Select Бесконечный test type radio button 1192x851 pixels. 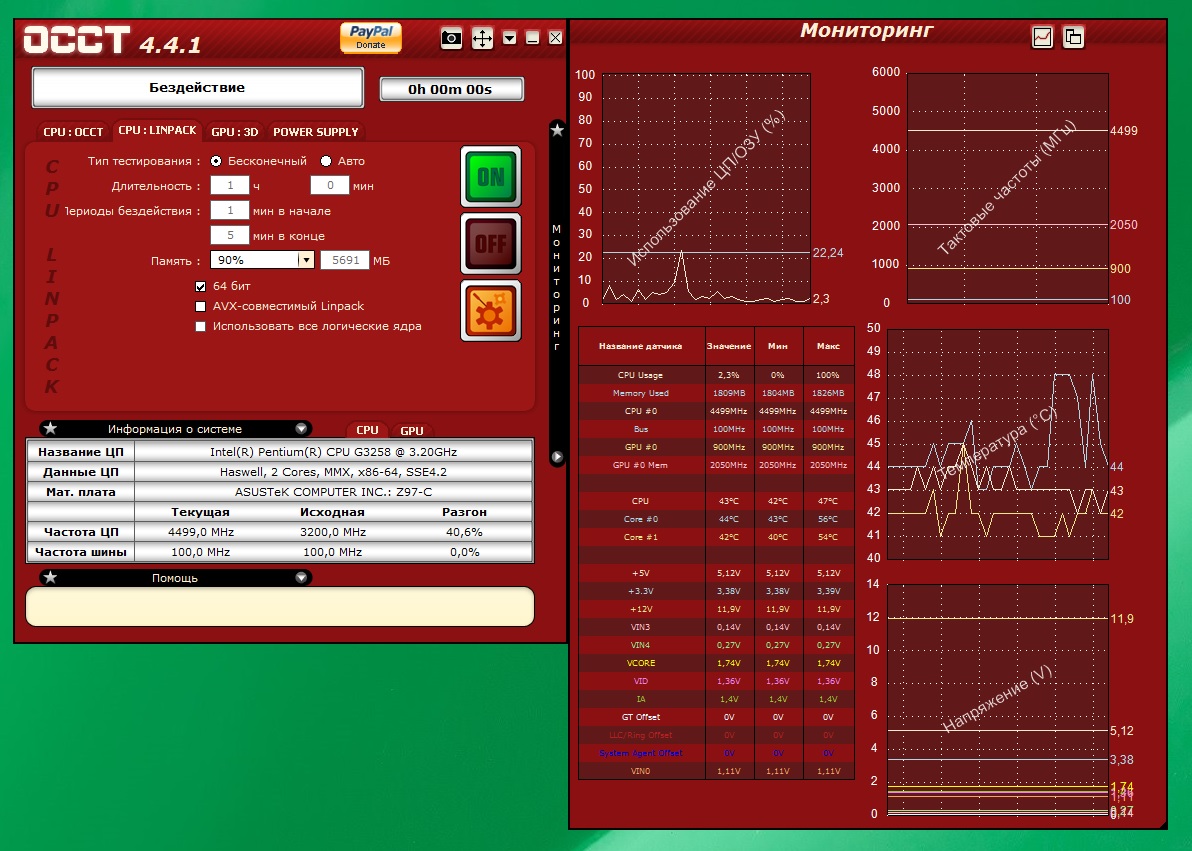217,161
